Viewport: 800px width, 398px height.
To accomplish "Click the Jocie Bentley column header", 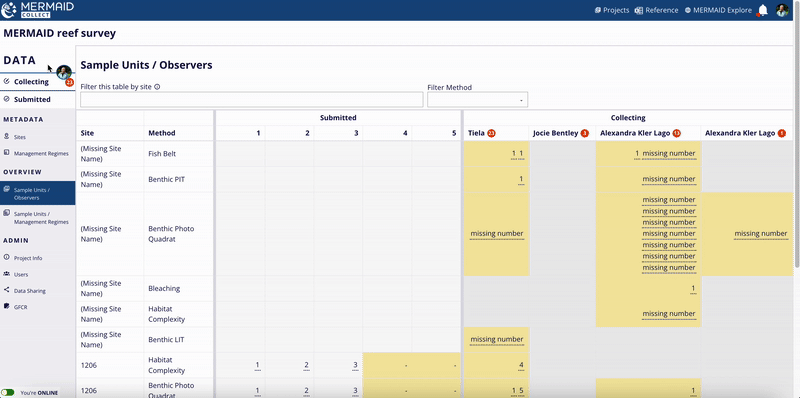I will pyautogui.click(x=561, y=133).
